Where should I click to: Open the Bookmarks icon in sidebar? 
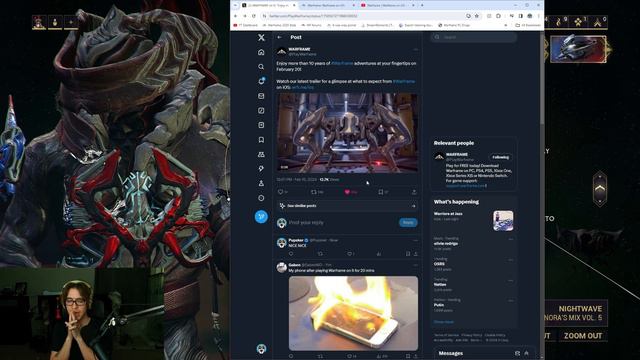tap(261, 140)
